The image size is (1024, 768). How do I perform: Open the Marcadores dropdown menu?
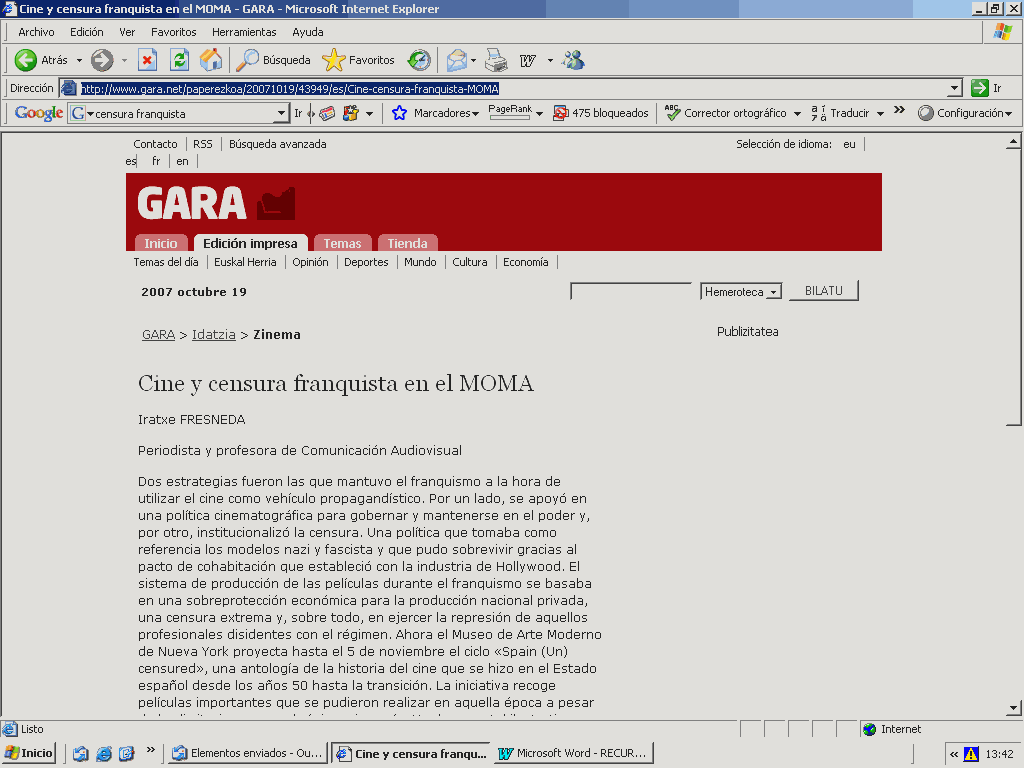(x=475, y=114)
